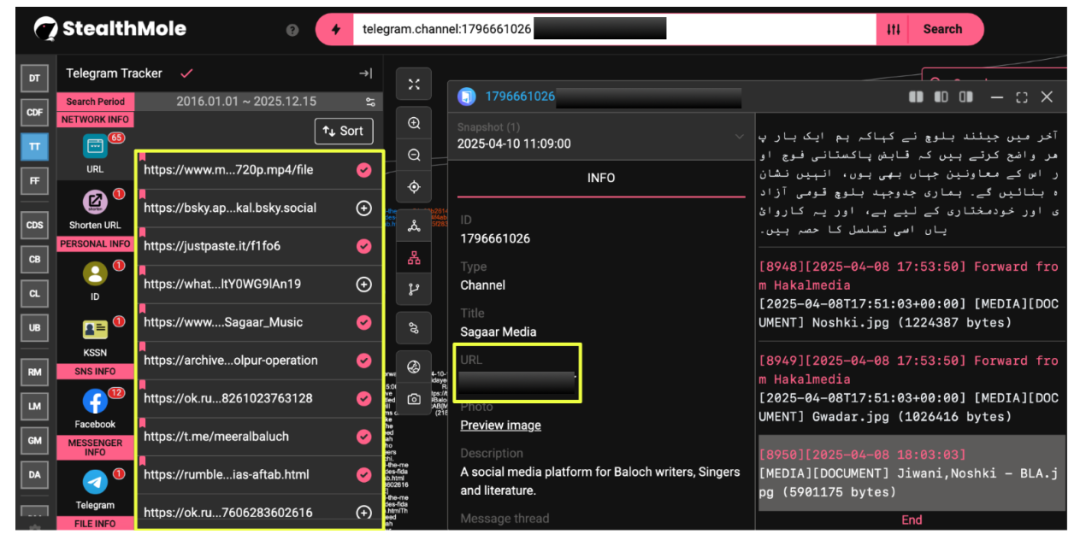Open the DA module button
This screenshot has width=1080, height=540.
34,475
